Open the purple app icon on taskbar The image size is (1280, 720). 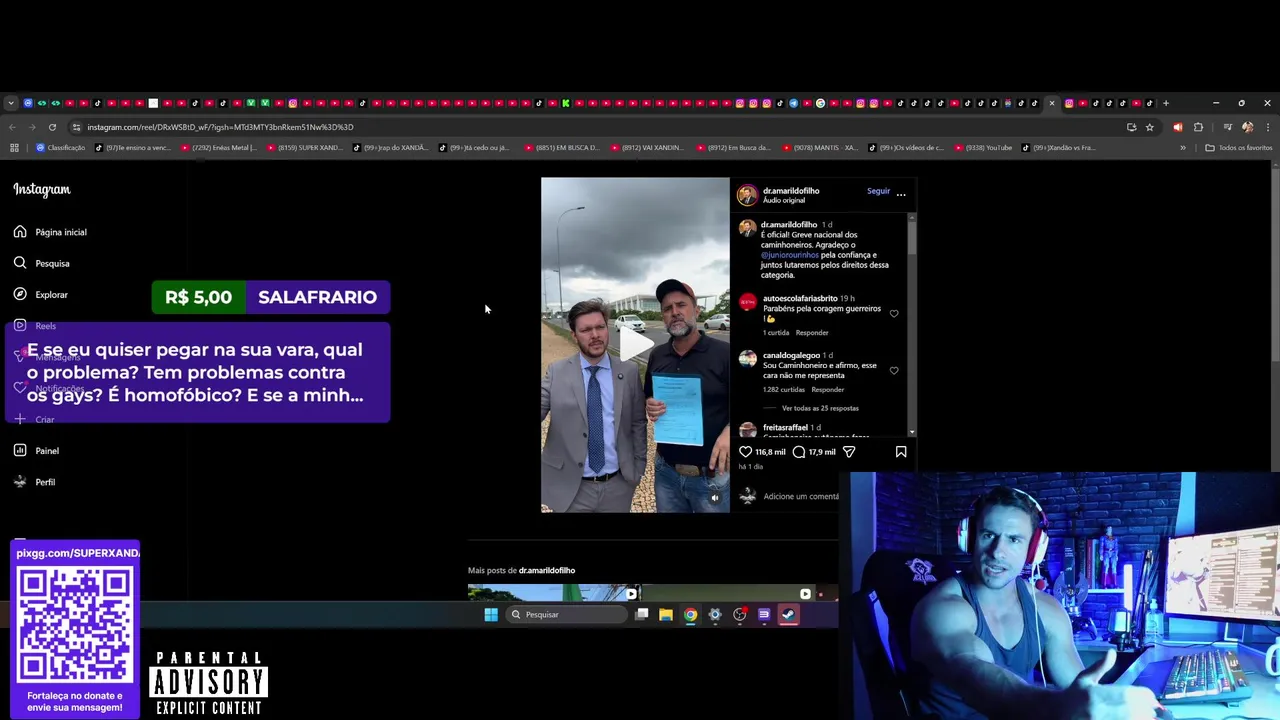tap(764, 615)
